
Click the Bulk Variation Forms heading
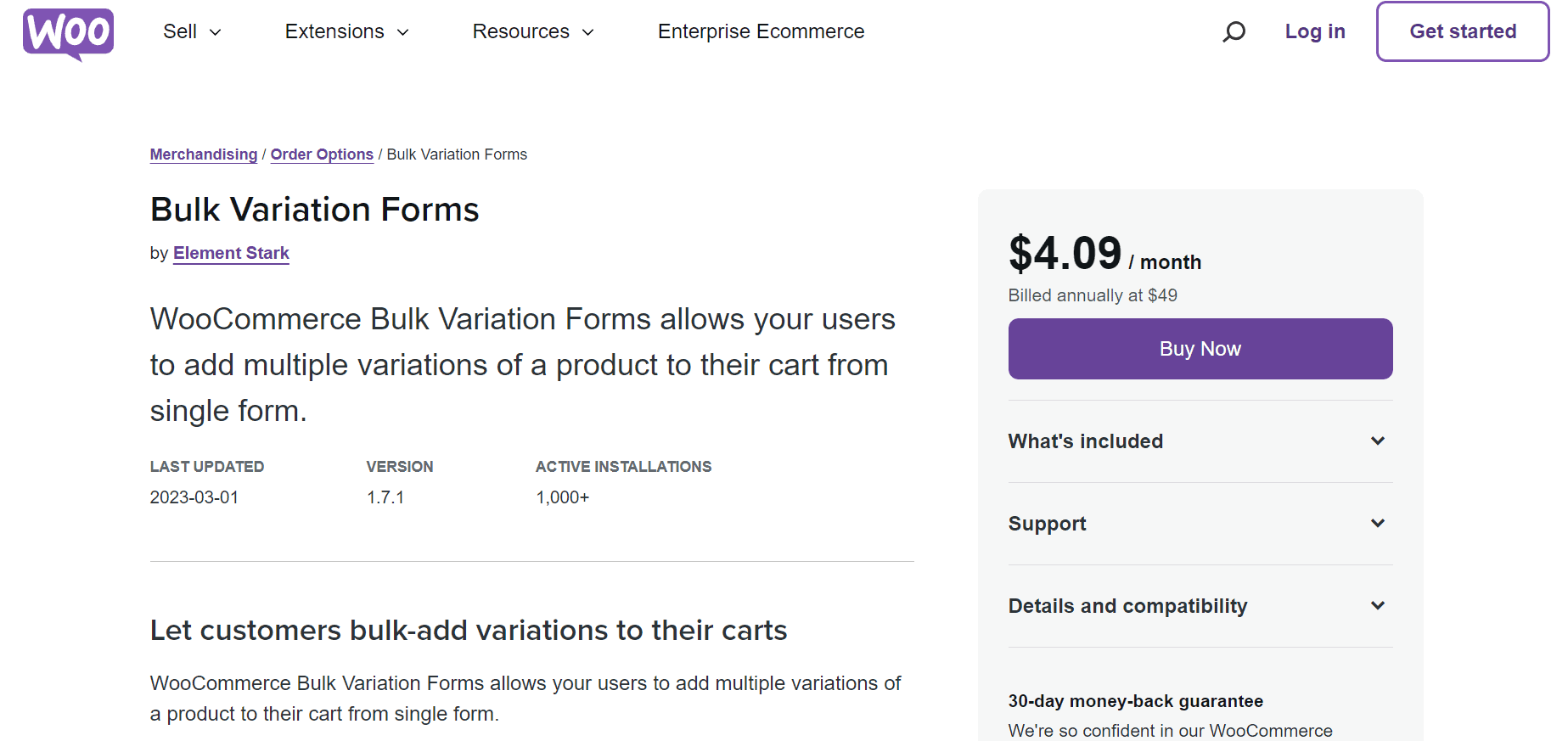click(315, 210)
